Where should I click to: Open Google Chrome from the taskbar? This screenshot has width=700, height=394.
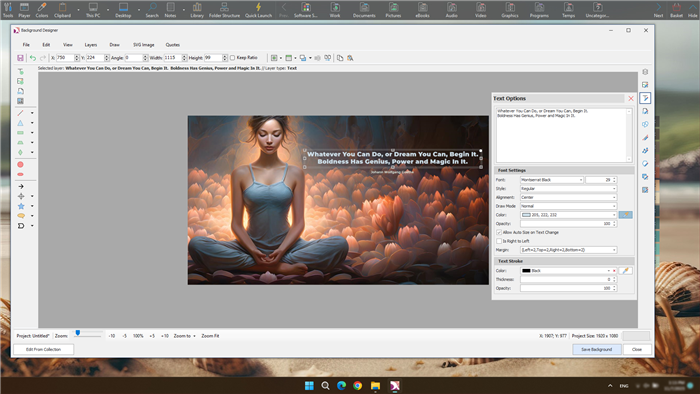coord(358,386)
